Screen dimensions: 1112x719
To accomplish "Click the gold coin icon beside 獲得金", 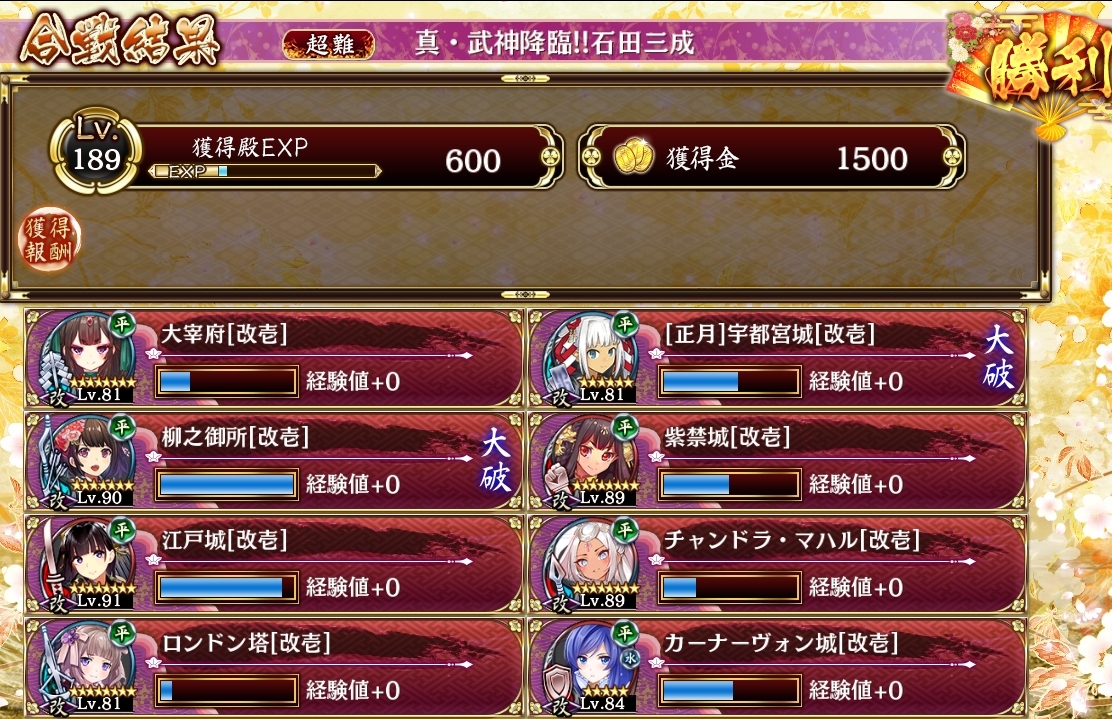I will tap(633, 157).
